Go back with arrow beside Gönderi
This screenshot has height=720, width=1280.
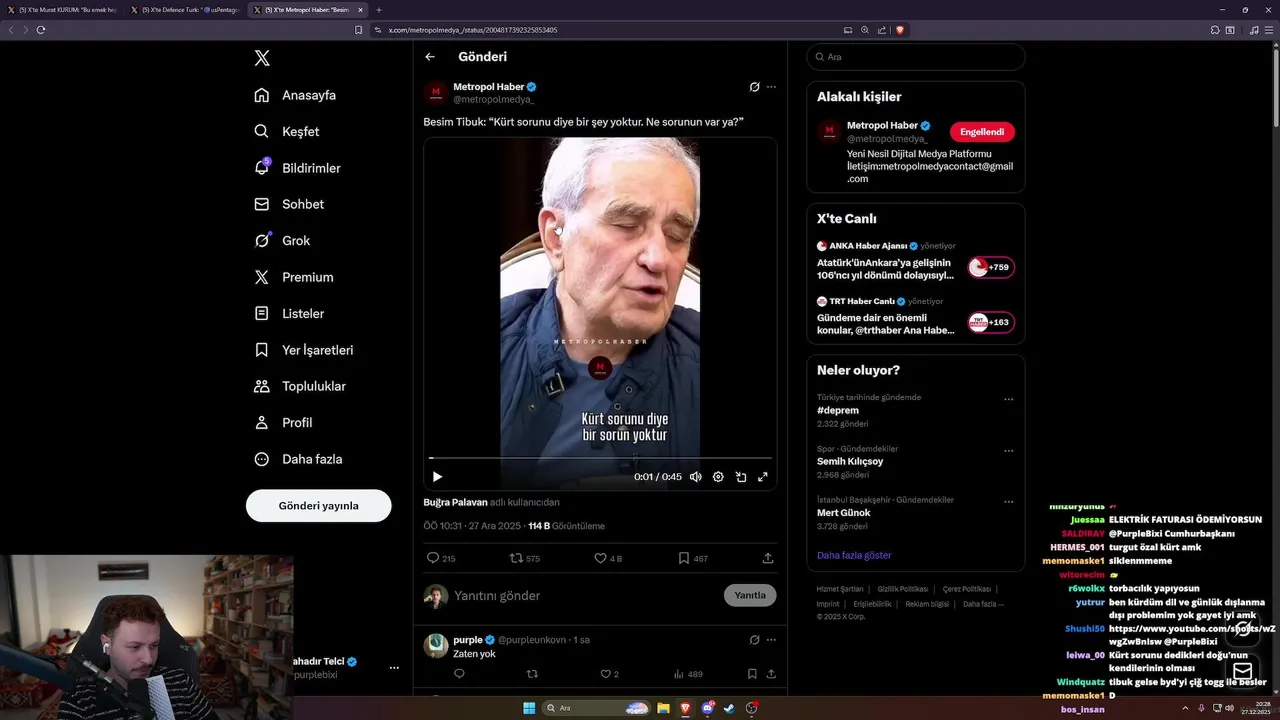[430, 57]
